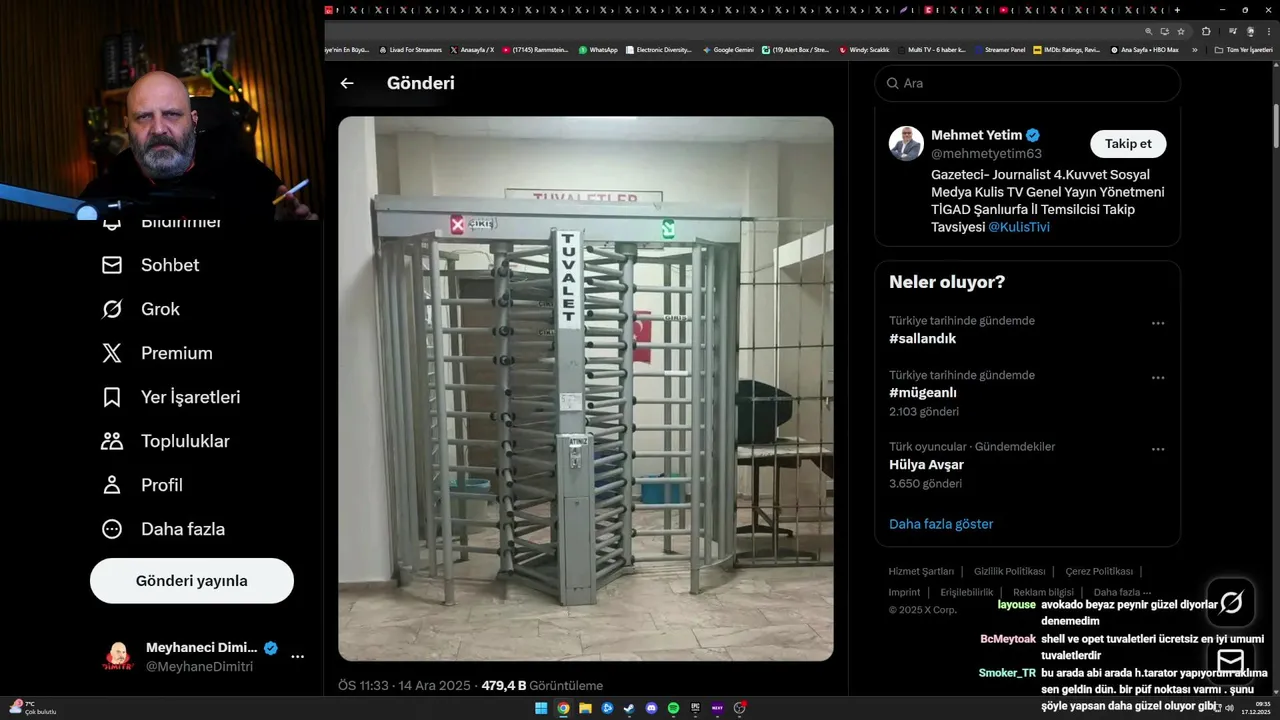Viewport: 1280px width, 720px height.
Task: Expand the bookmarks overflow chevron
Action: 1194,50
